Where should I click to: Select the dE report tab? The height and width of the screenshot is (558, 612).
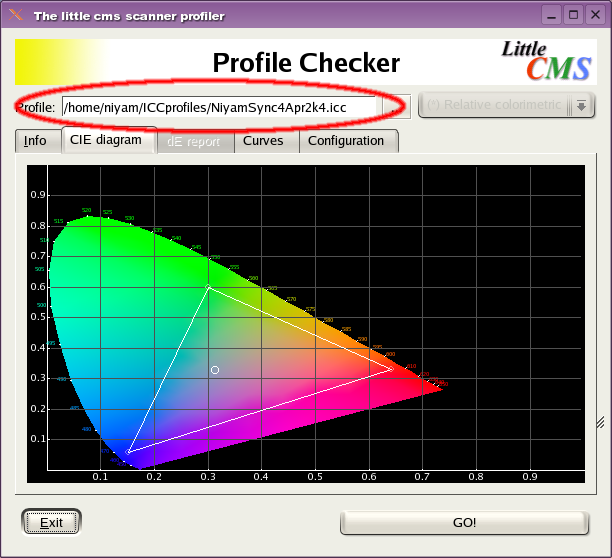click(x=195, y=141)
